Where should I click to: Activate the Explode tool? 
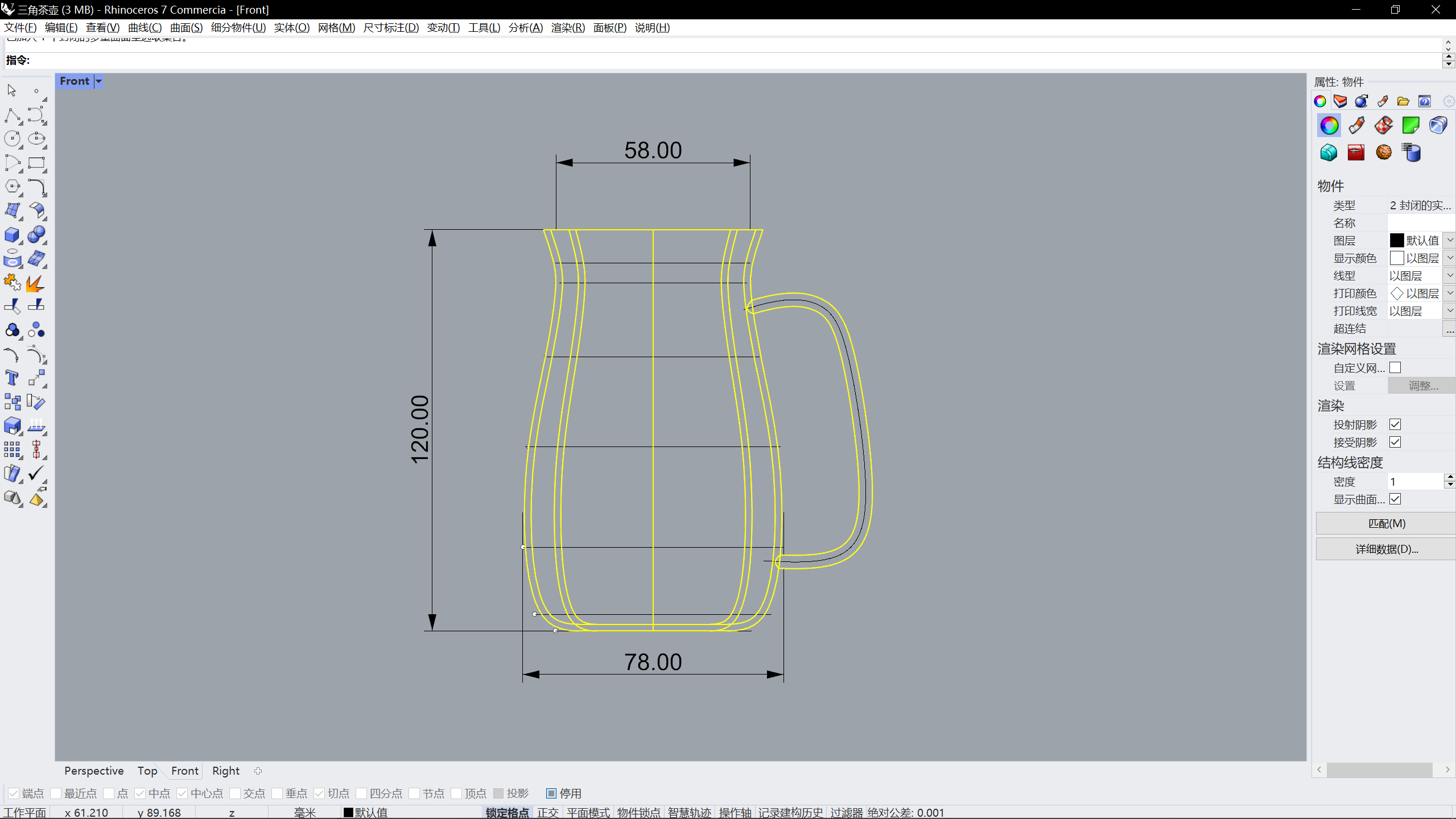point(35,283)
